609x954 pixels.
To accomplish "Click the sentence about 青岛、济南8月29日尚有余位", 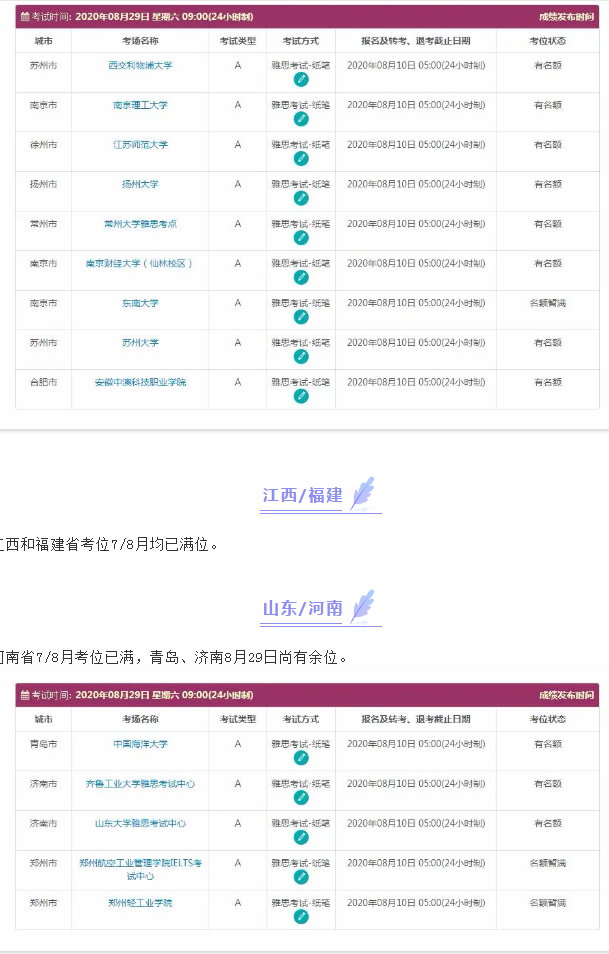I will point(174,657).
